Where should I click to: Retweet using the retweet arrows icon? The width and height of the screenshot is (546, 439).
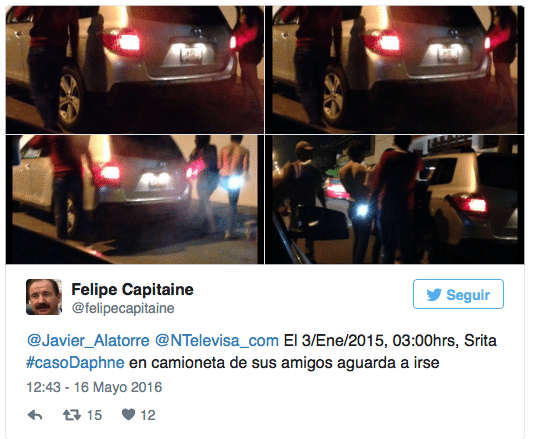[x=72, y=415]
